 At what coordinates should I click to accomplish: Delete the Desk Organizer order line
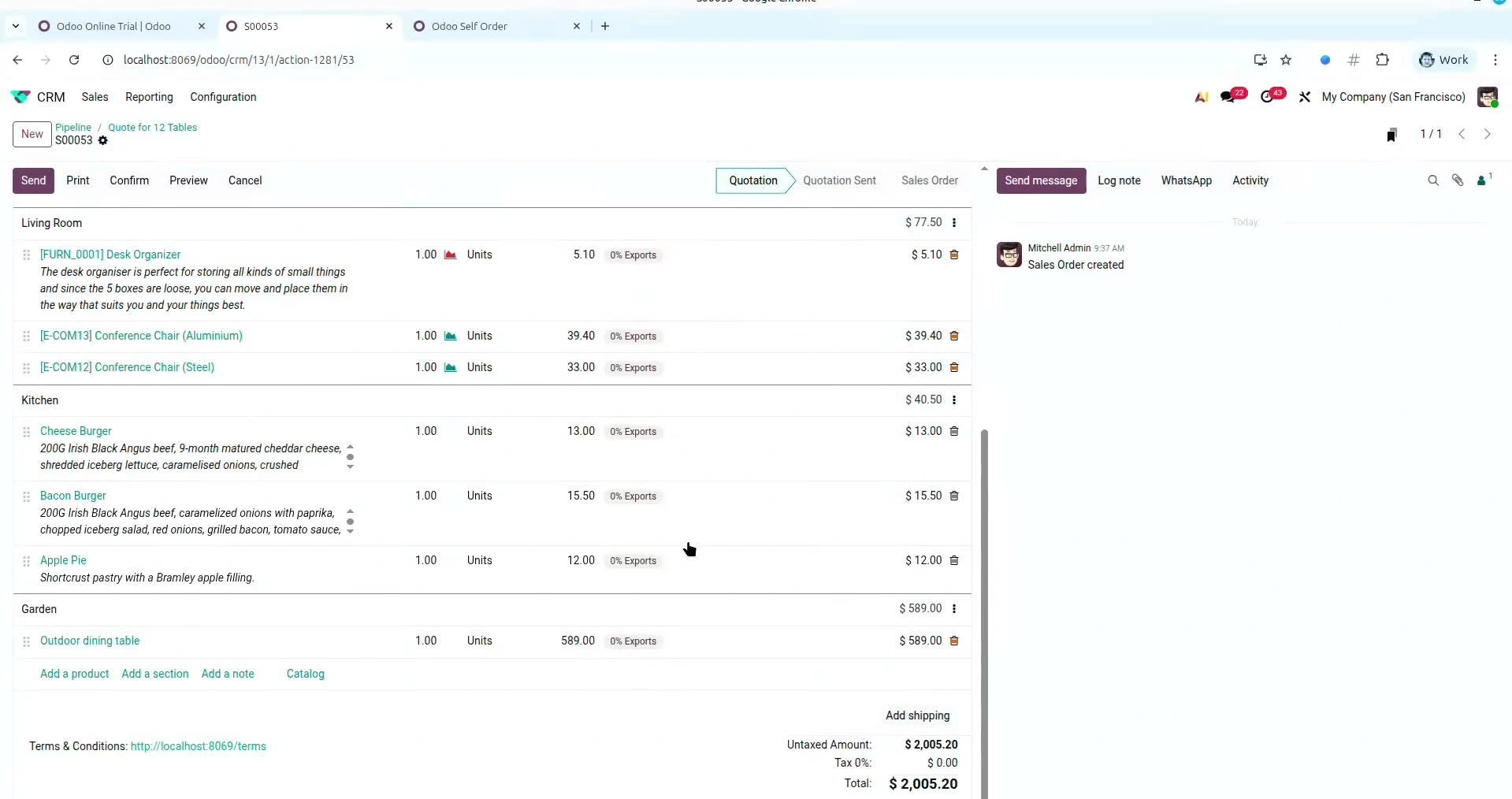click(x=953, y=255)
